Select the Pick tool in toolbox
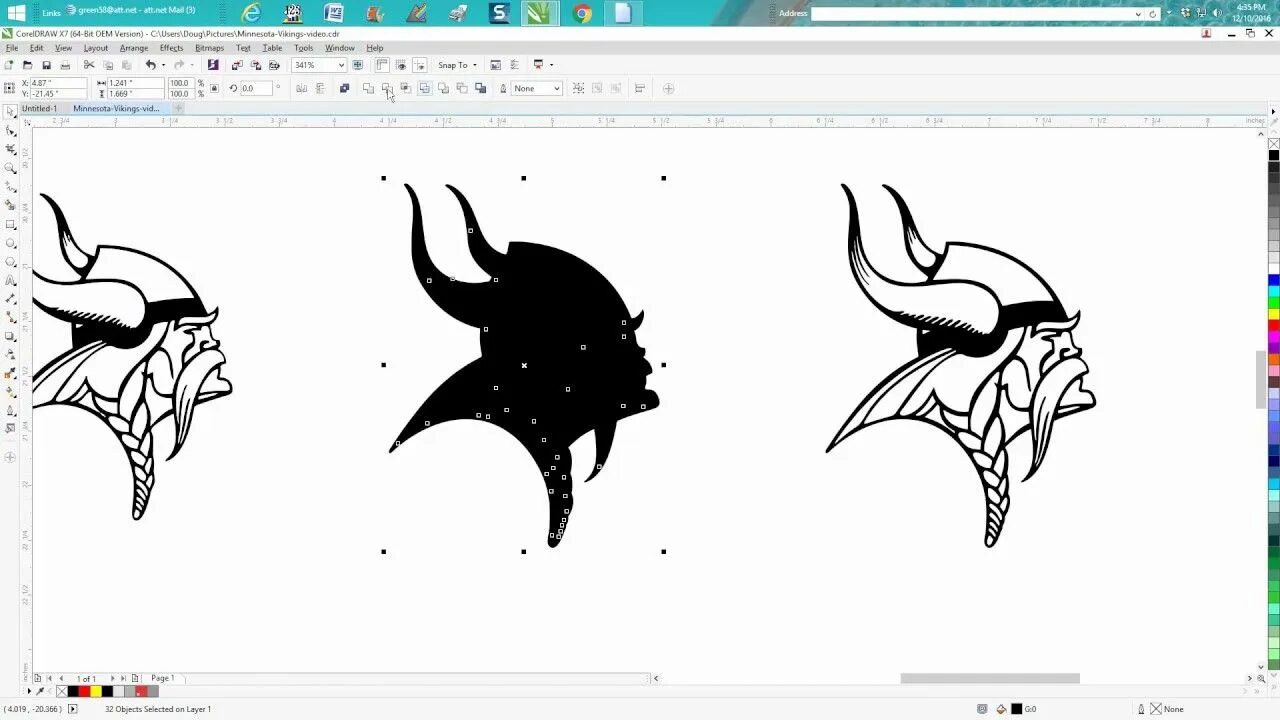Viewport: 1280px width, 720px height. coord(11,112)
